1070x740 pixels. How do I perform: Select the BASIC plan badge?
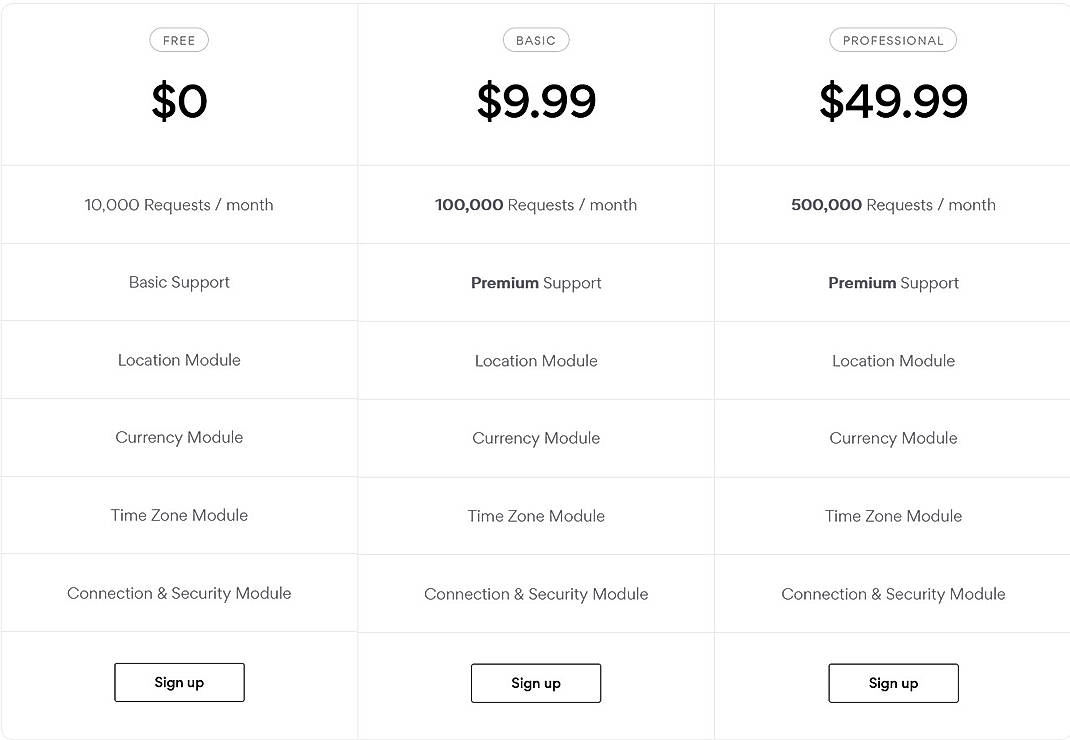tap(536, 40)
